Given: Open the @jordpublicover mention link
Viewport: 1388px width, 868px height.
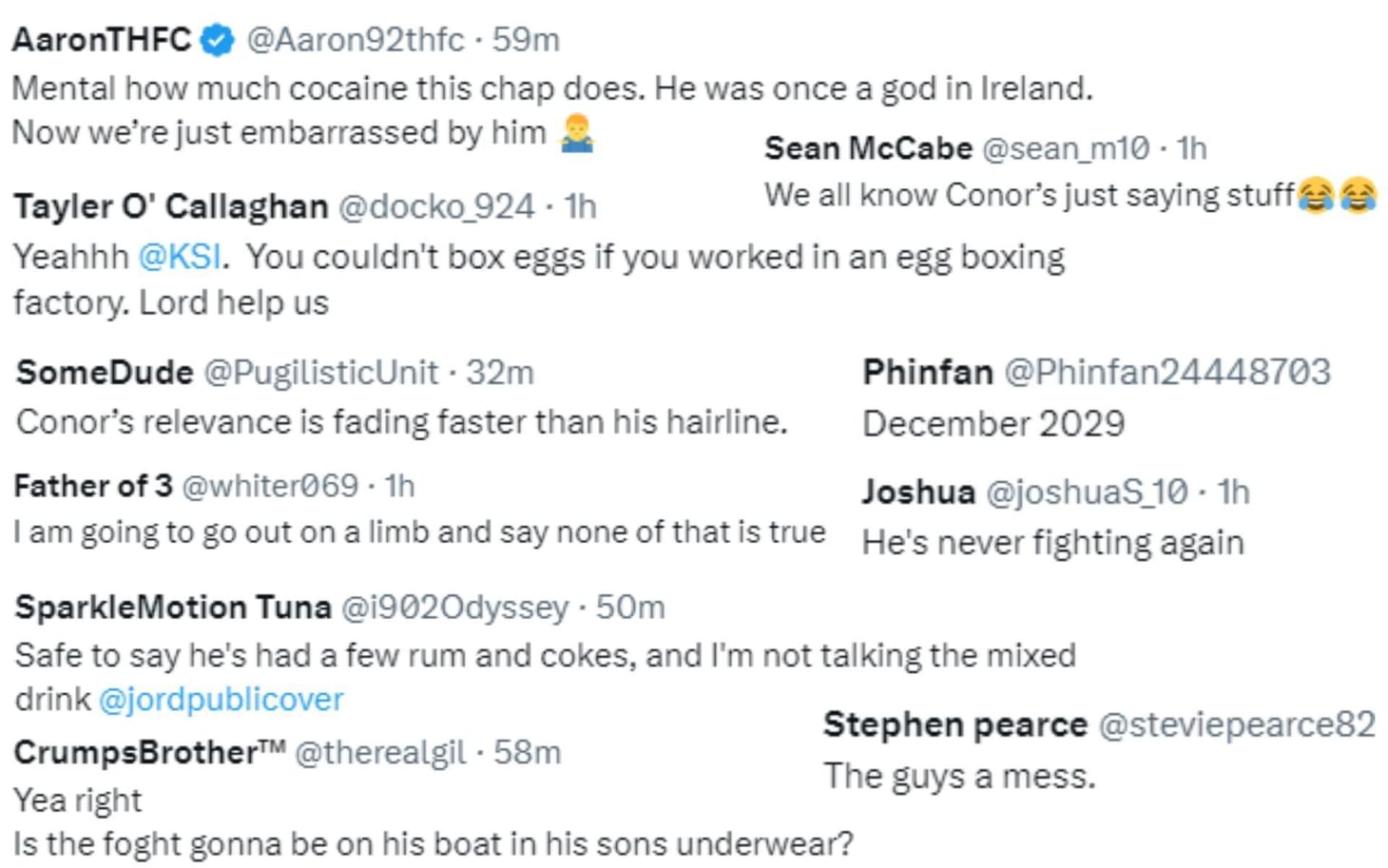Looking at the screenshot, I should click(221, 699).
